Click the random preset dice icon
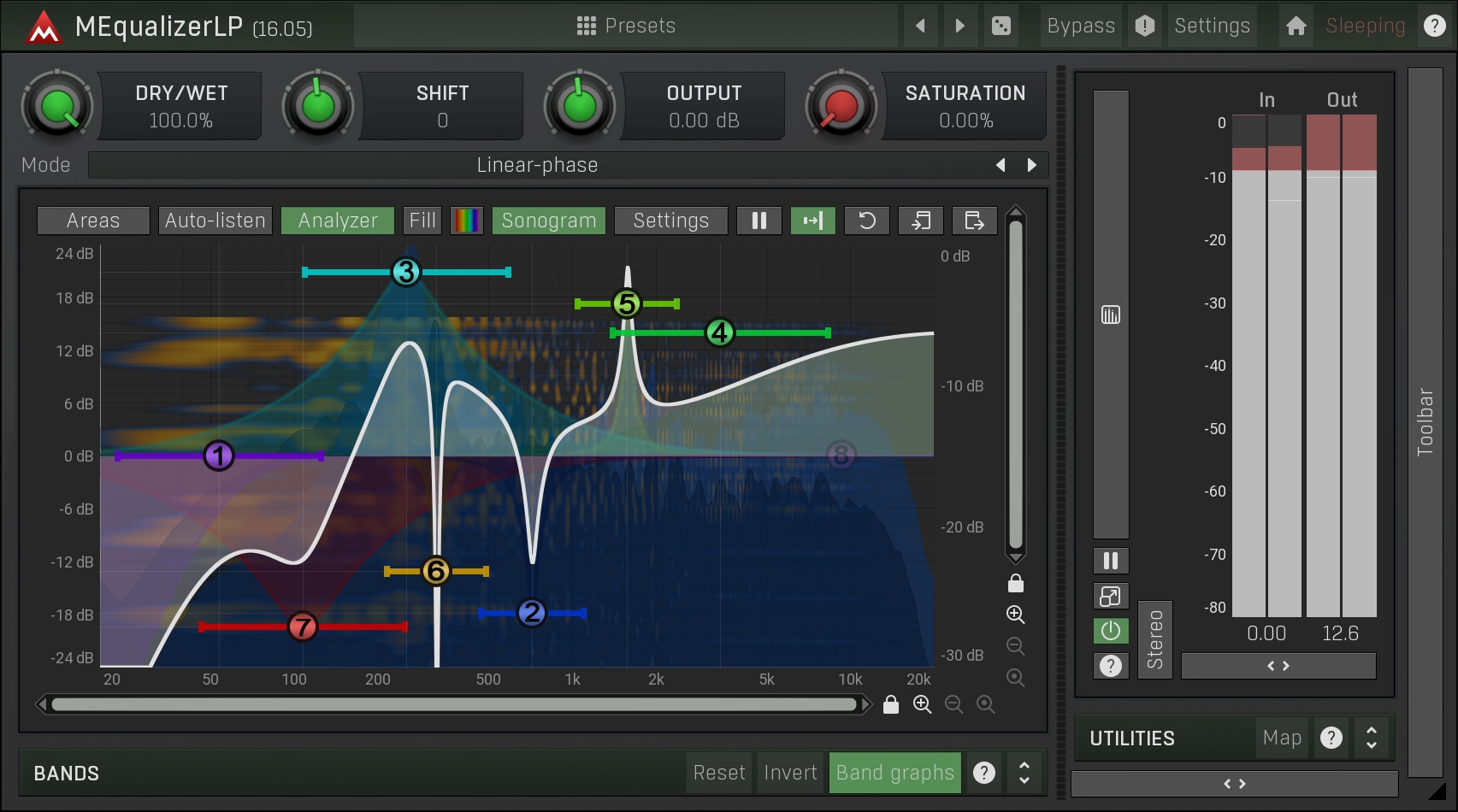1458x812 pixels. (x=1001, y=26)
